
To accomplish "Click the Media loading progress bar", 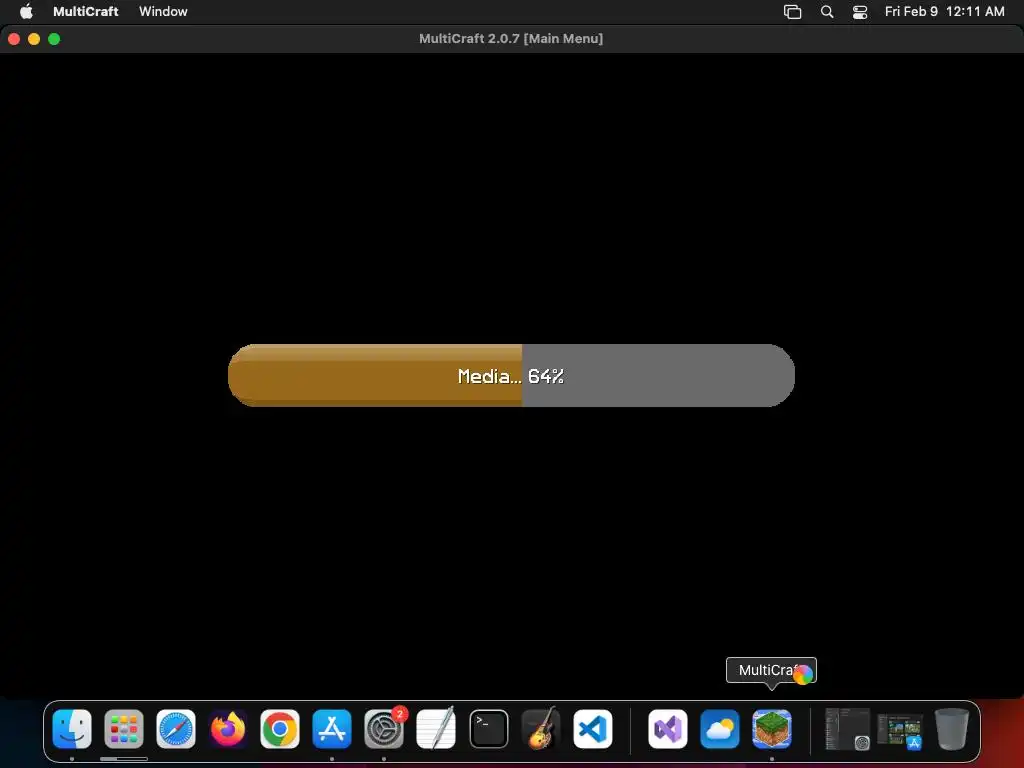I will pyautogui.click(x=511, y=376).
